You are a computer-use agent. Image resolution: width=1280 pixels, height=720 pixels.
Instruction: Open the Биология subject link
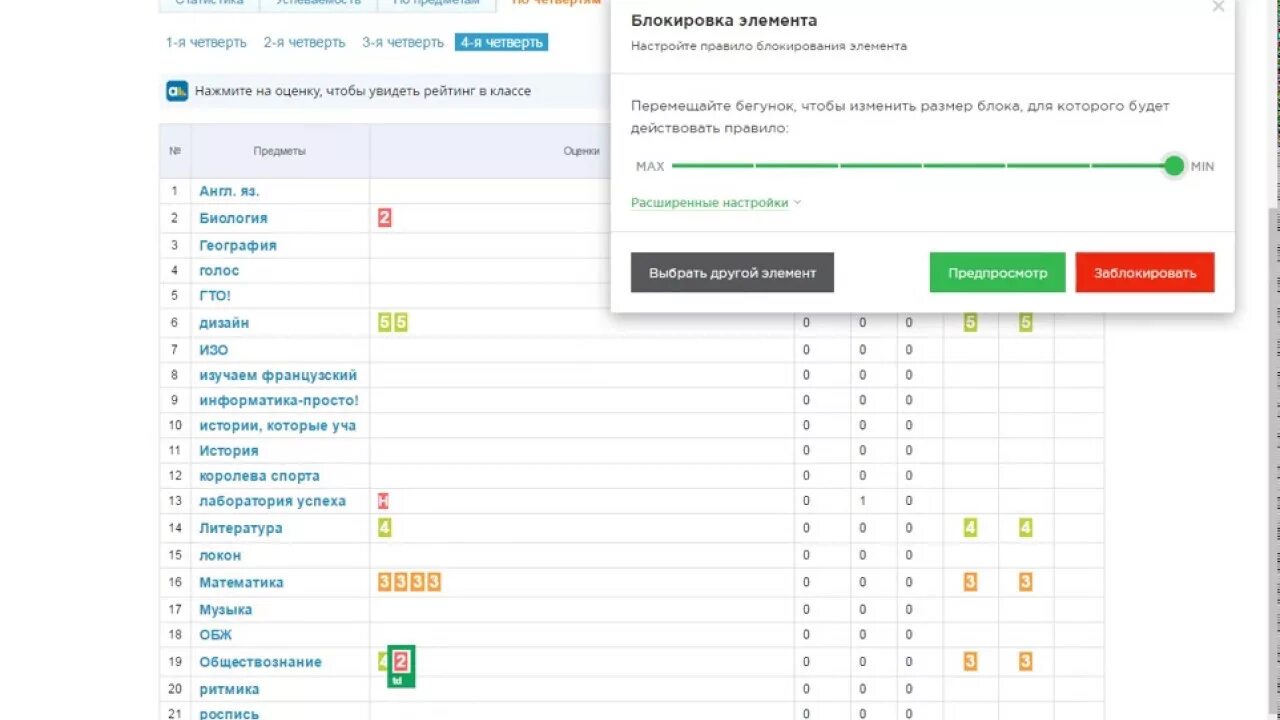point(233,218)
